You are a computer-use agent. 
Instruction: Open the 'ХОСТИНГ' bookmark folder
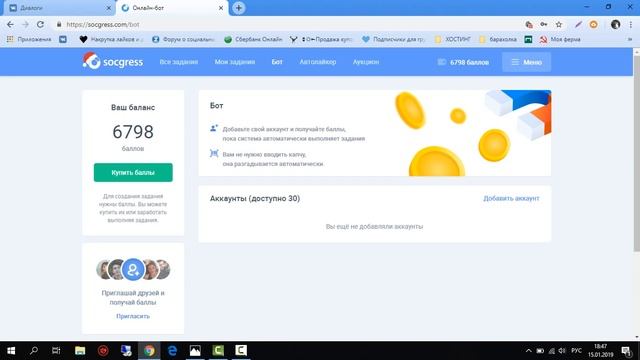click(x=453, y=39)
